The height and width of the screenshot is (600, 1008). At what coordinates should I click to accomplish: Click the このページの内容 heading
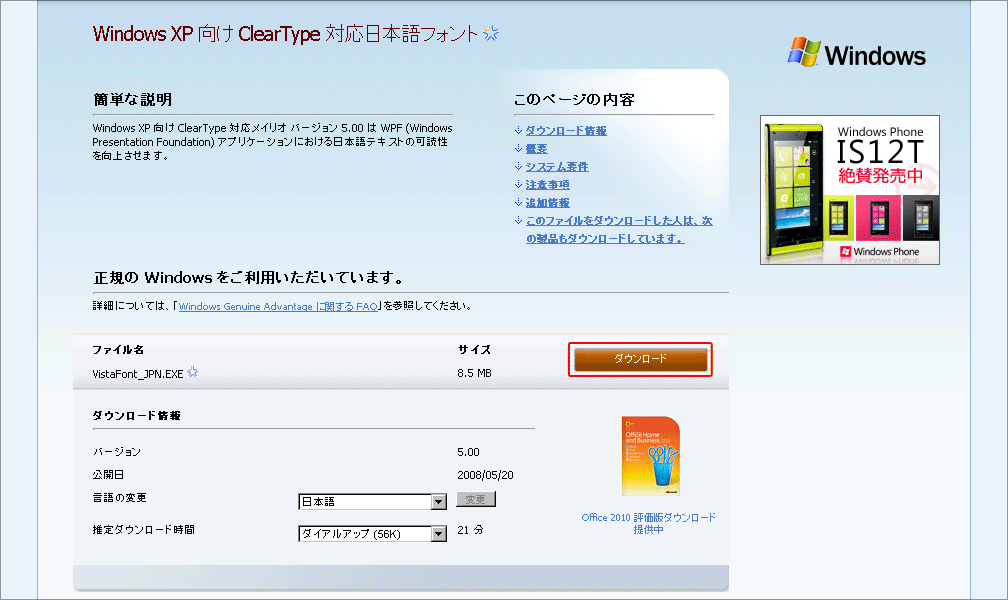(x=574, y=100)
